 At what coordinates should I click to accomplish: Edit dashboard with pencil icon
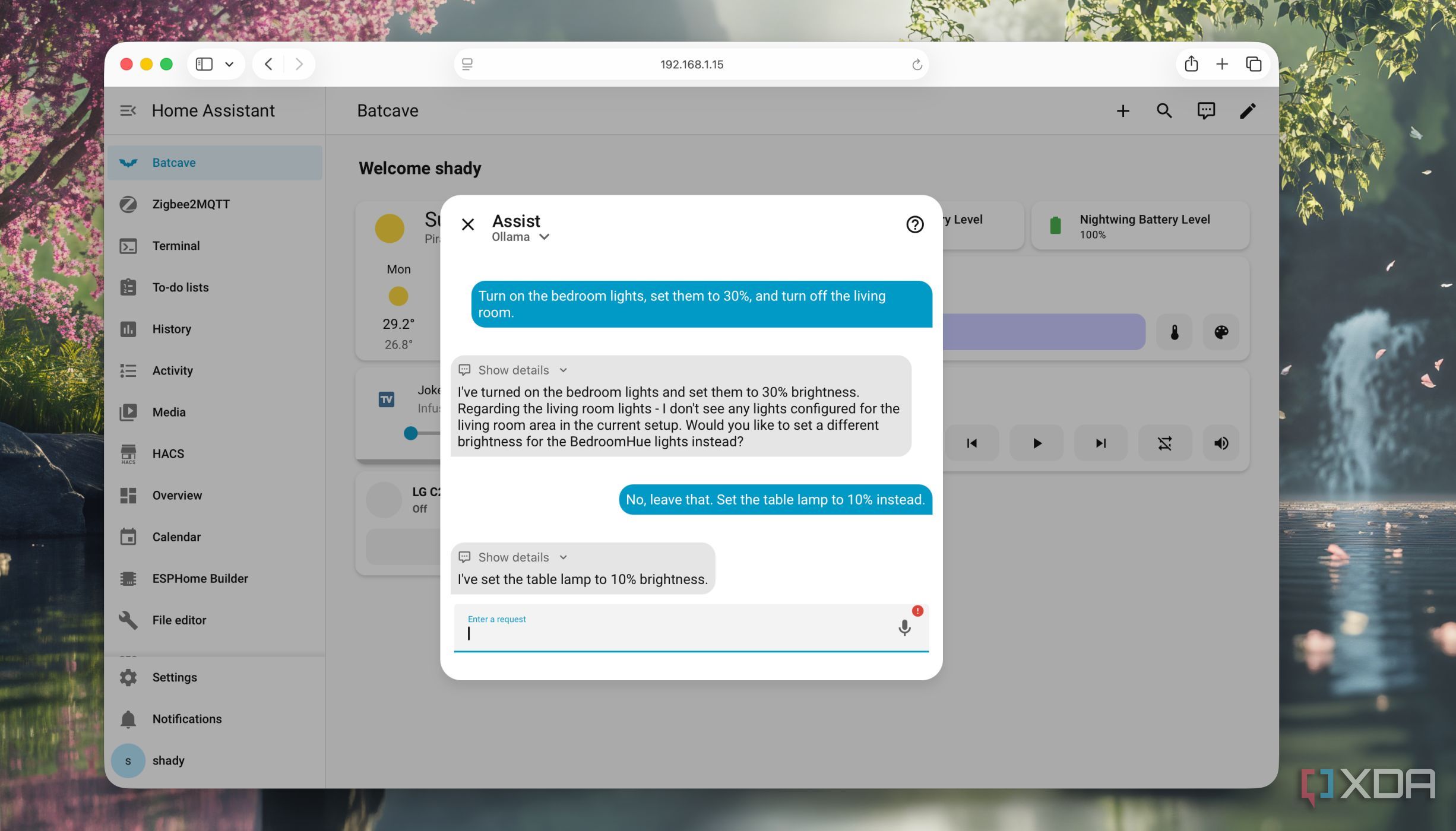click(1247, 111)
